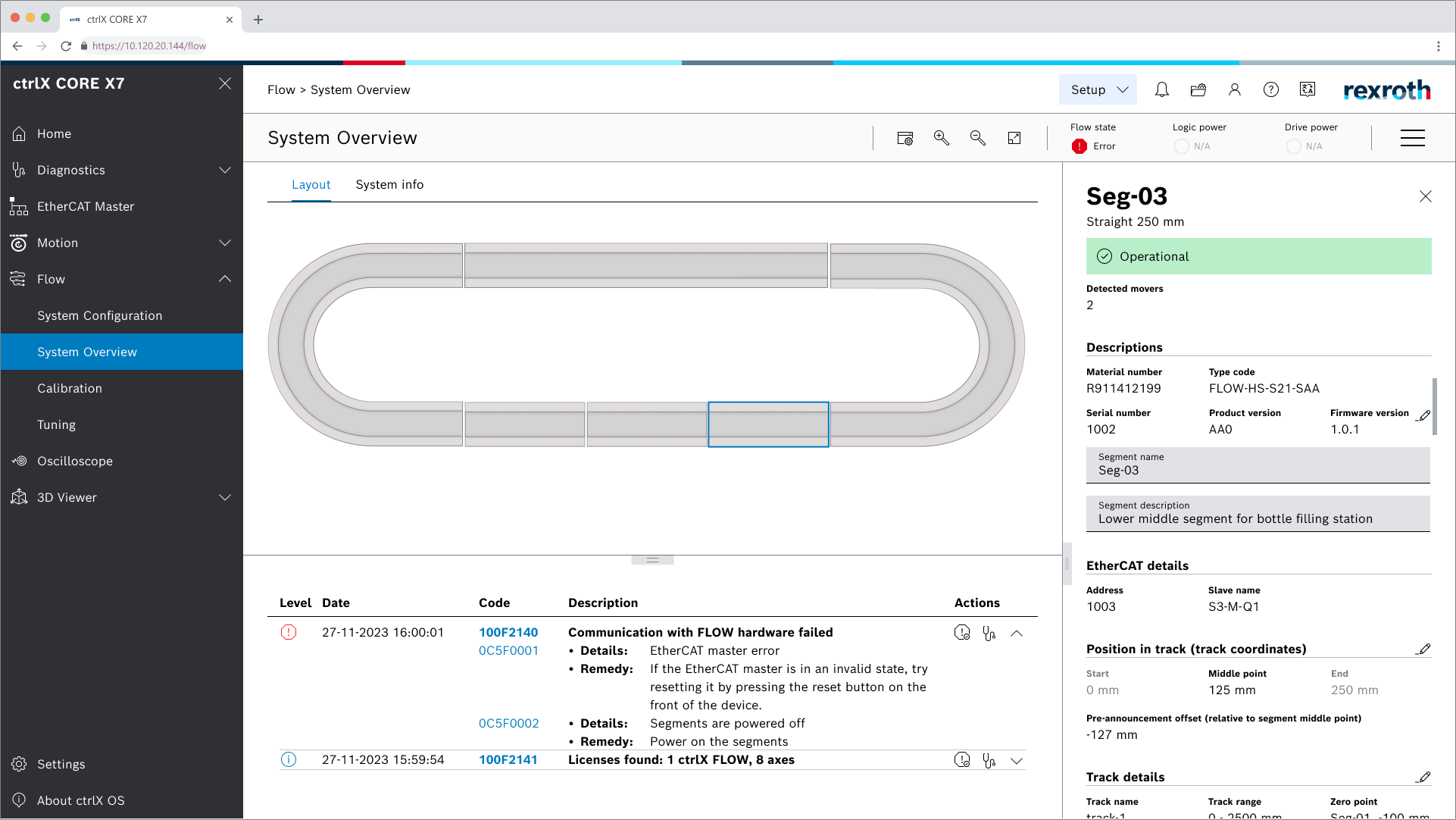Zoom out of the track layout

coord(977,138)
